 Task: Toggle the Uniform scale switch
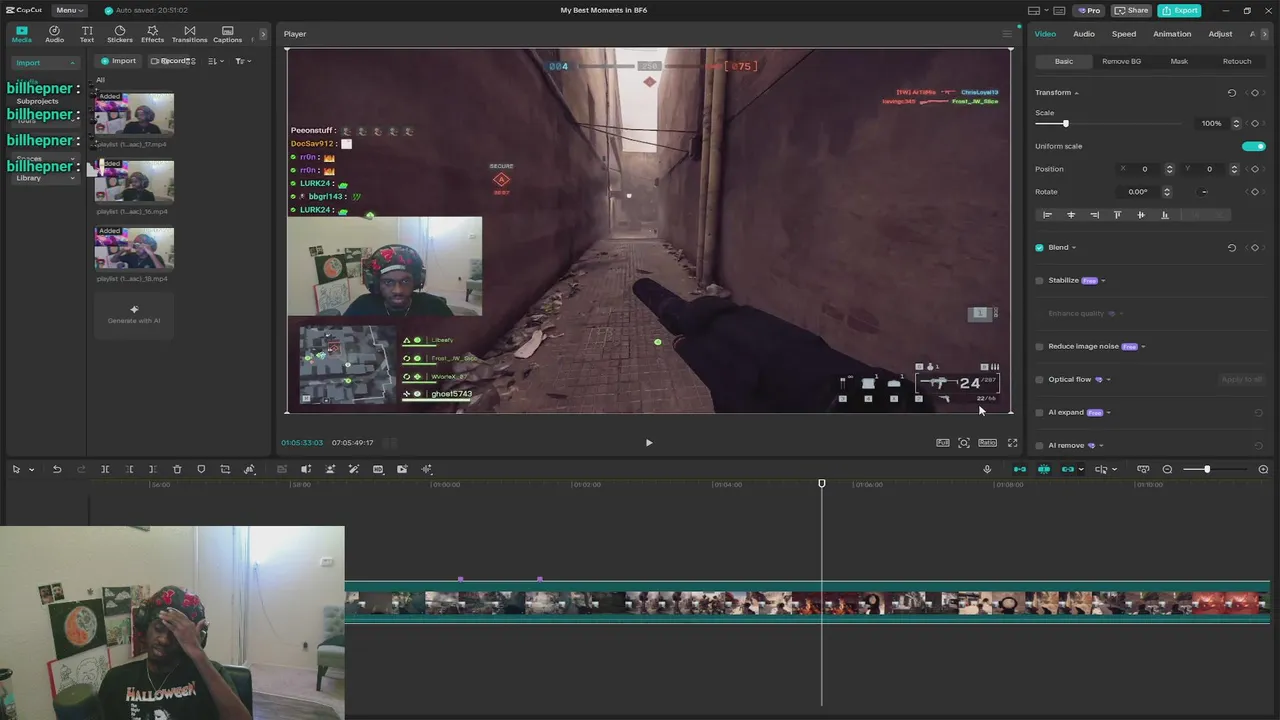coord(1253,146)
